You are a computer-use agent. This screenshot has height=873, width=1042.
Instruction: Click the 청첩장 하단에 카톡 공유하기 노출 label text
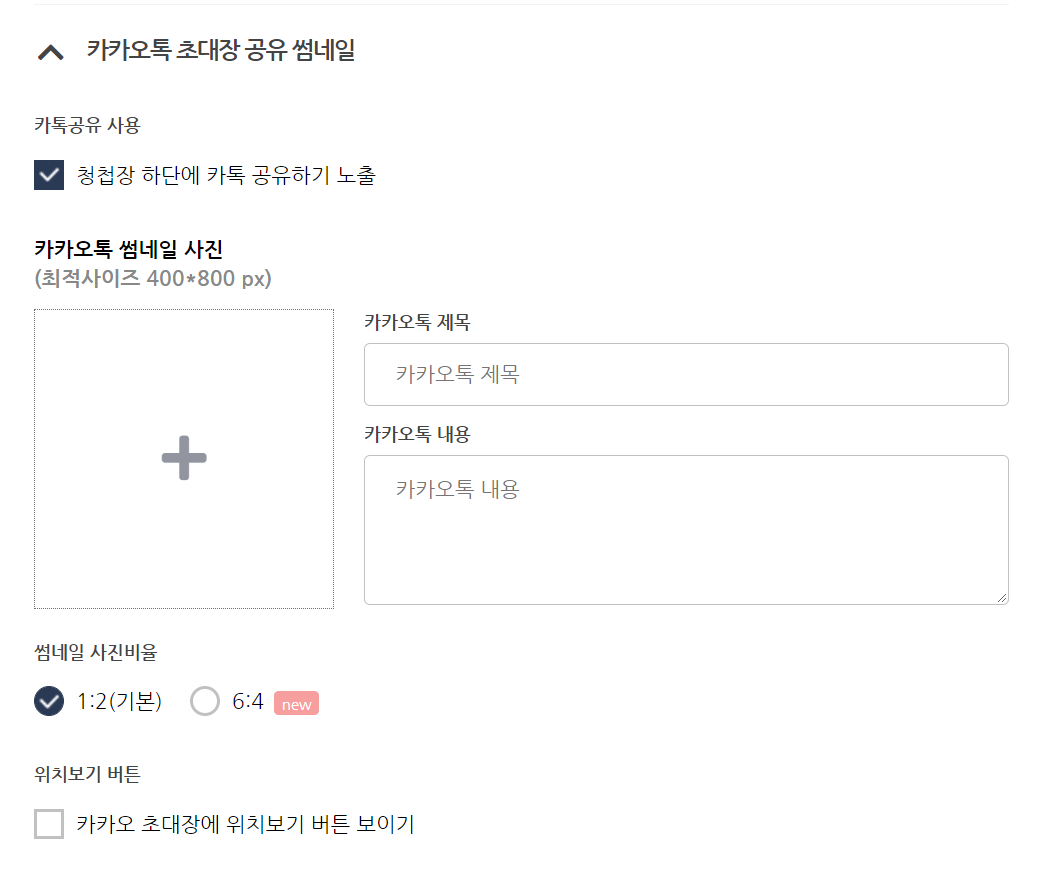(x=226, y=176)
